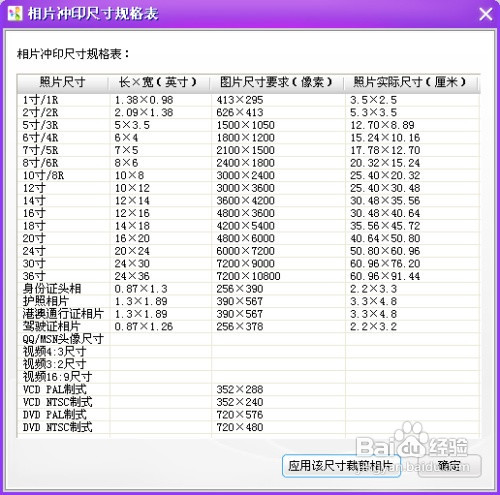
Task: Select the 6寸/4R row
Action: tap(248, 138)
